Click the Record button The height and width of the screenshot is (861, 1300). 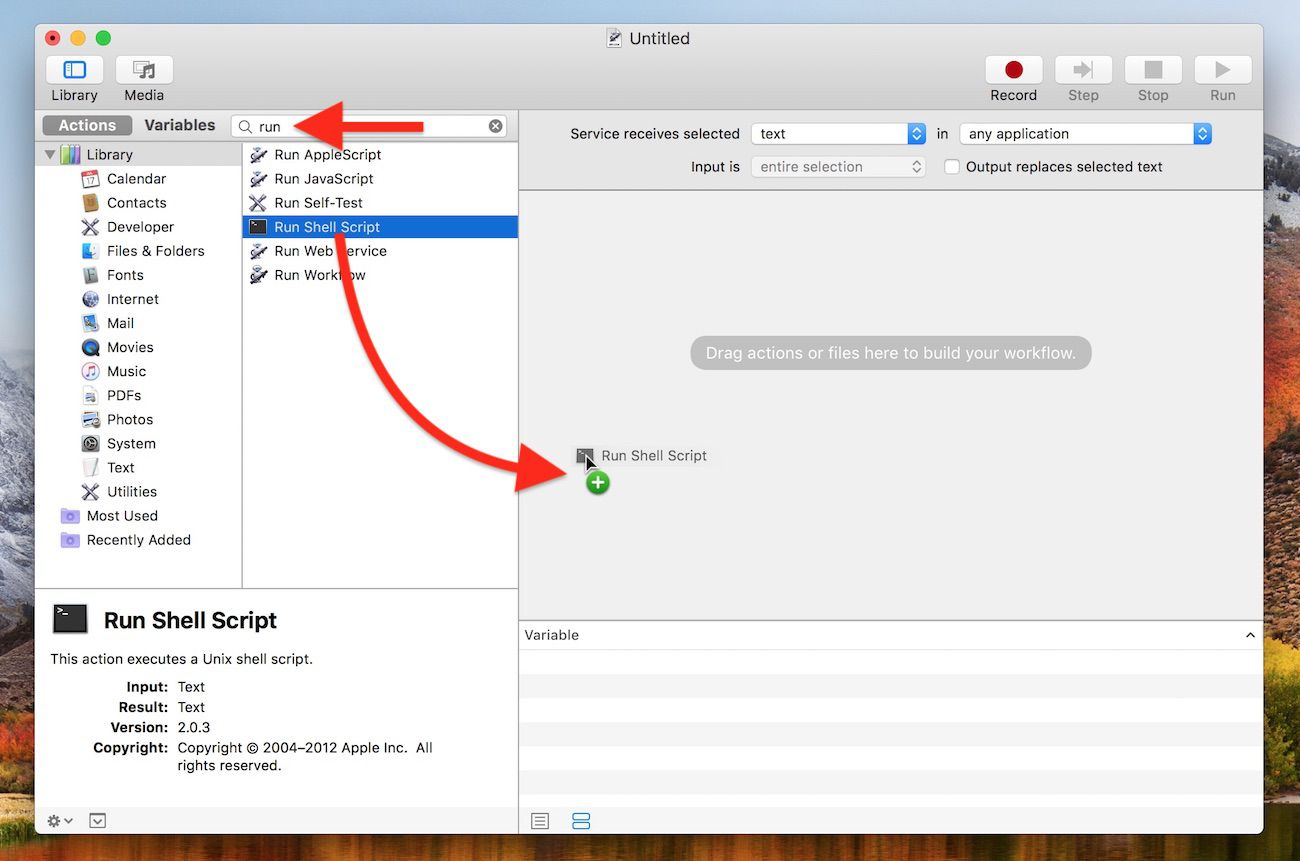coord(1013,72)
